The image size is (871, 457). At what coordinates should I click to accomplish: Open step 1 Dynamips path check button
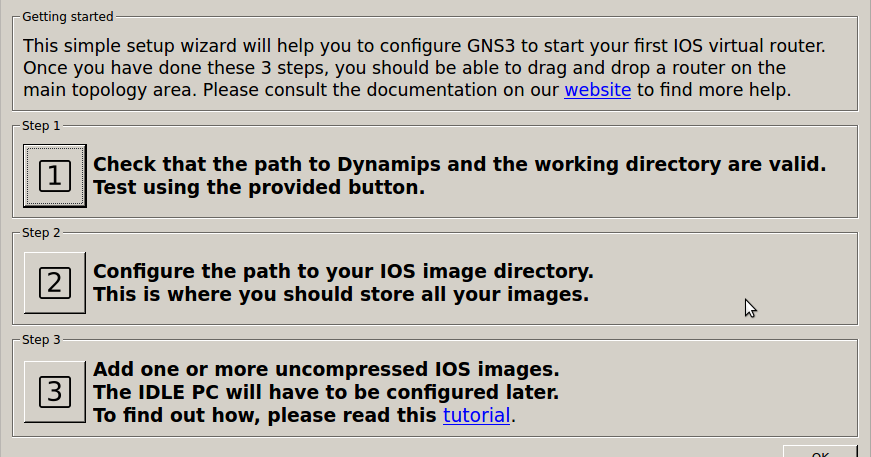tap(54, 176)
